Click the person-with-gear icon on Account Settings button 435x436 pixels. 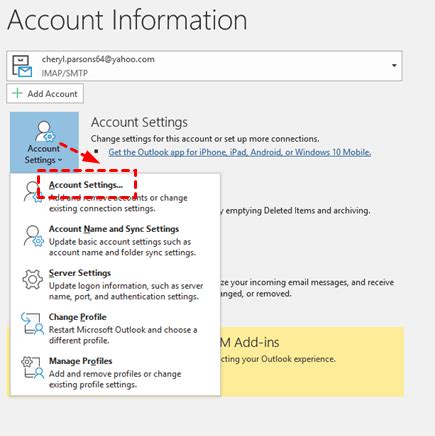click(45, 132)
